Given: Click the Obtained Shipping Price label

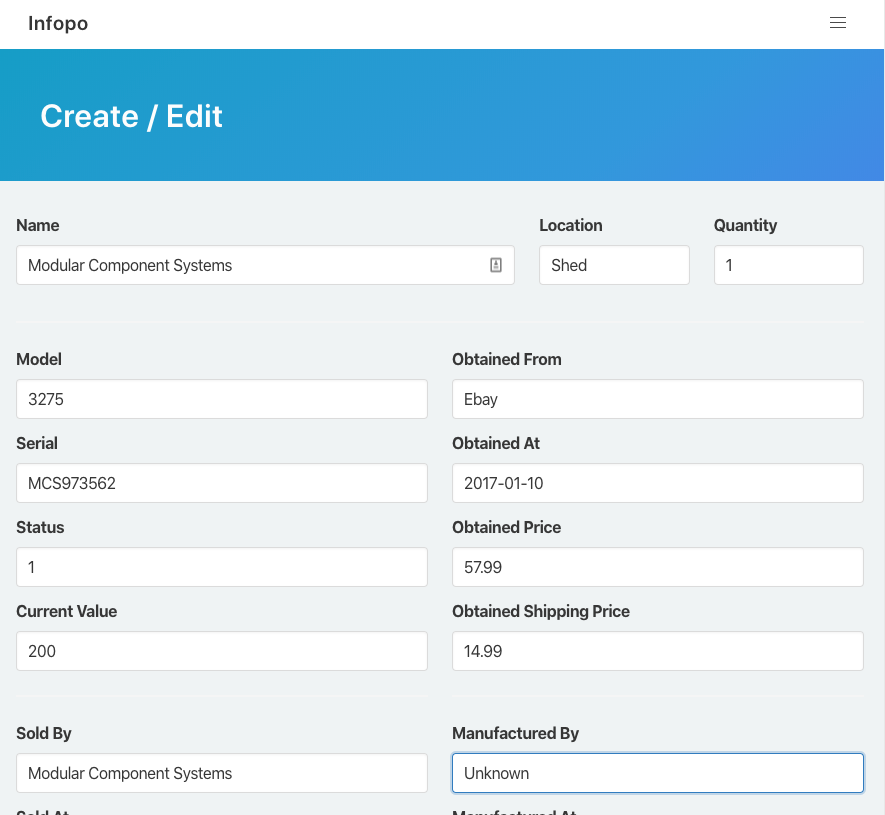Looking at the screenshot, I should [x=540, y=611].
